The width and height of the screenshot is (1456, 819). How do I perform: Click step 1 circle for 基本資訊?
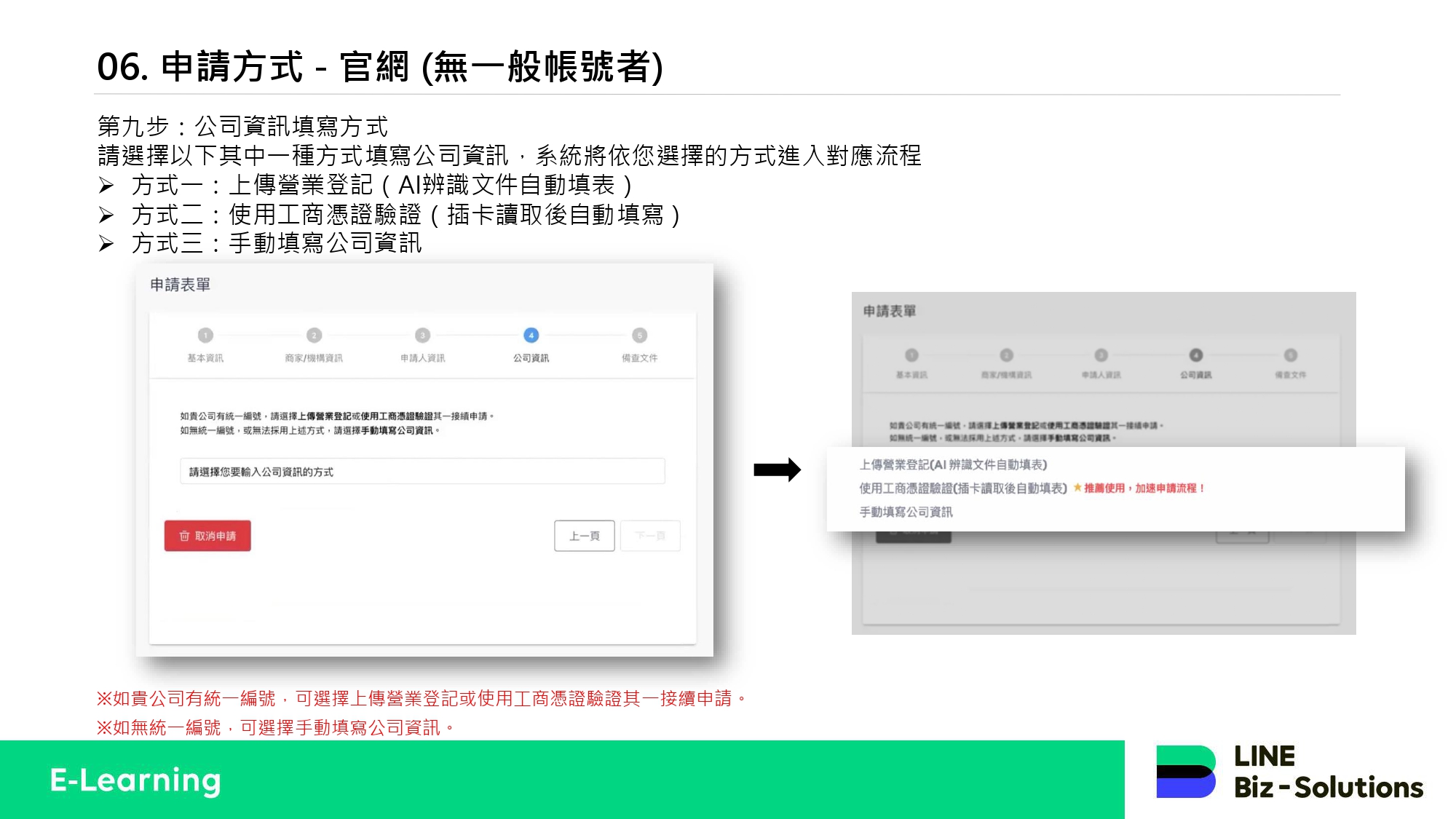pyautogui.click(x=205, y=336)
